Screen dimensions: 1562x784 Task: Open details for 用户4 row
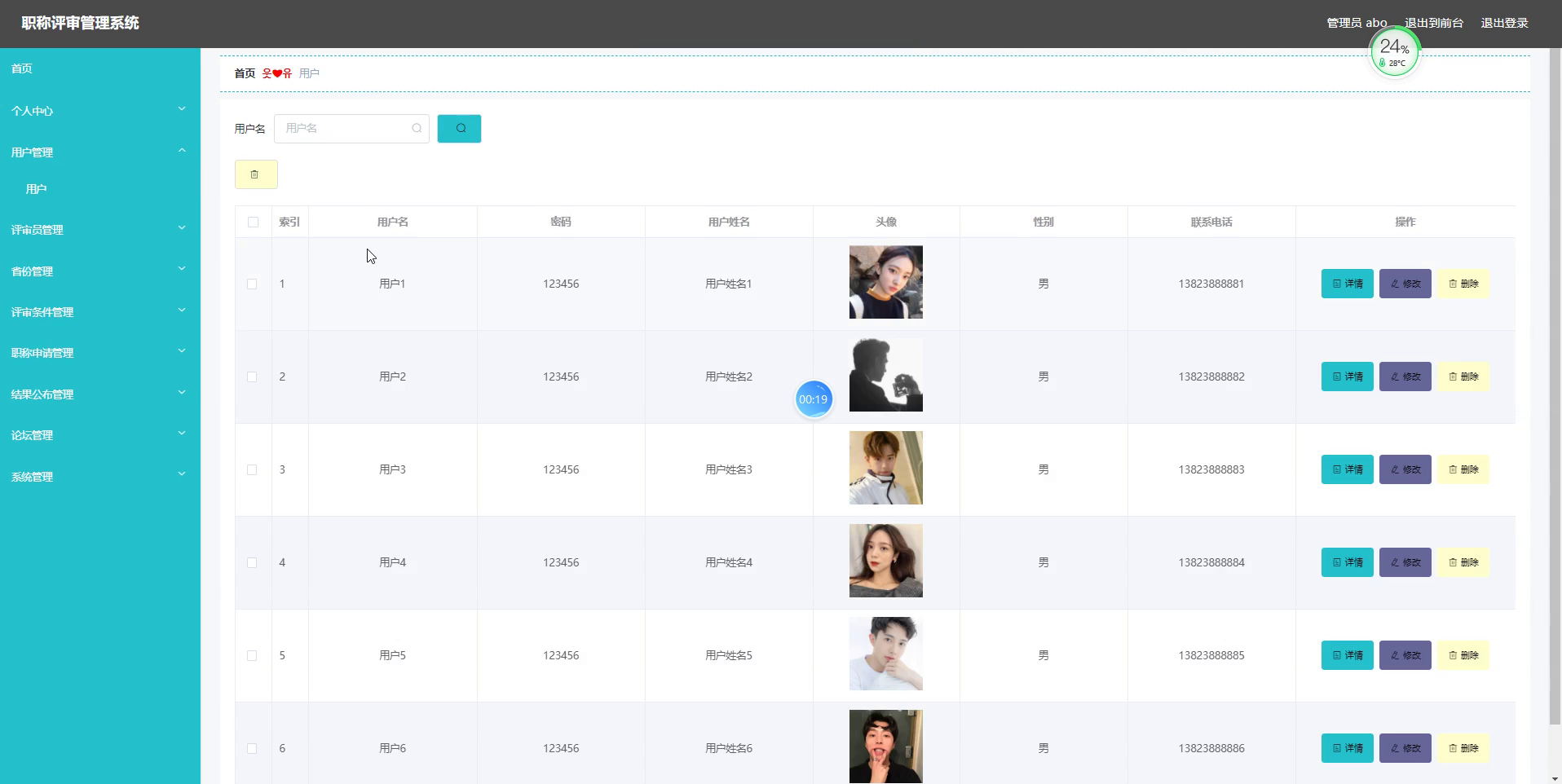[1347, 562]
